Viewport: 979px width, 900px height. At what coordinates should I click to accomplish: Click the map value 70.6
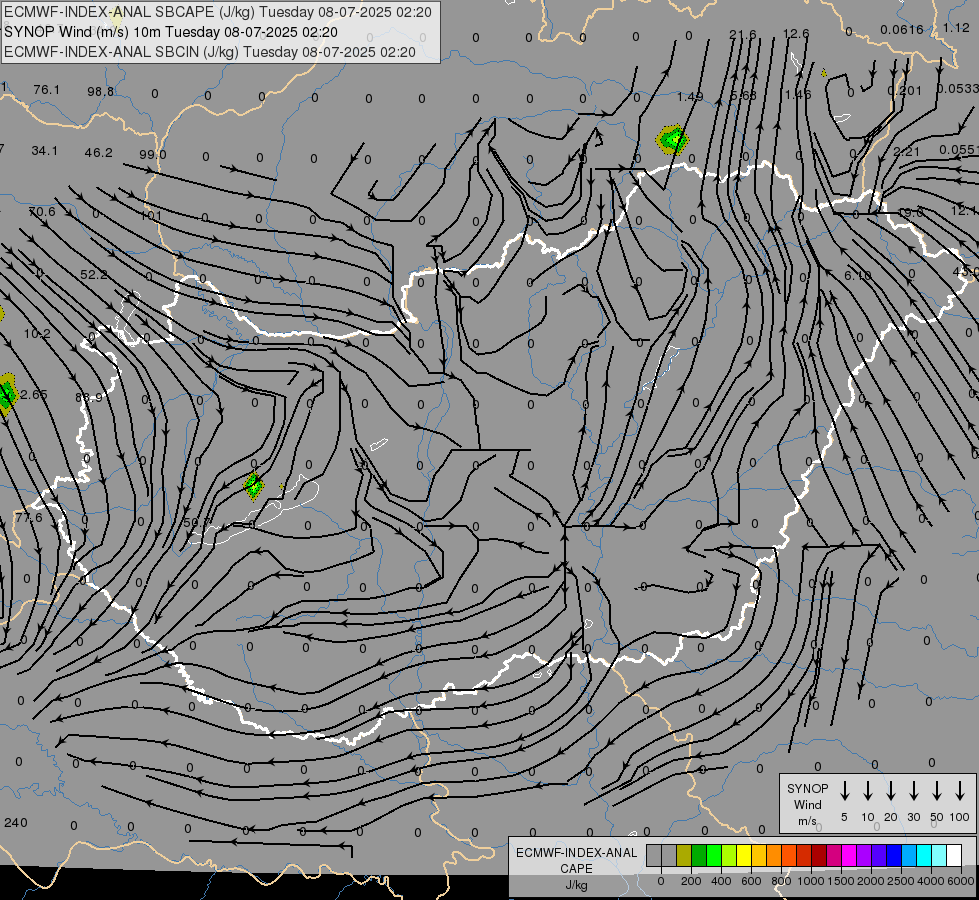click(42, 212)
